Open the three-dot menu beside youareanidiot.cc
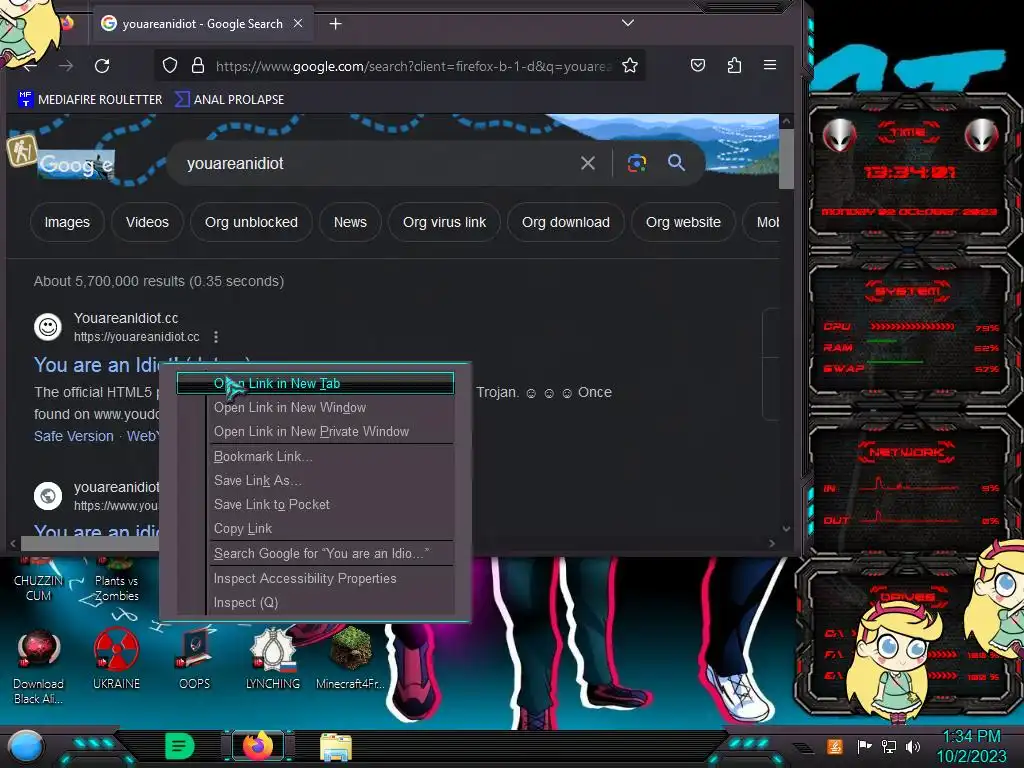The height and width of the screenshot is (768, 1024). (216, 336)
